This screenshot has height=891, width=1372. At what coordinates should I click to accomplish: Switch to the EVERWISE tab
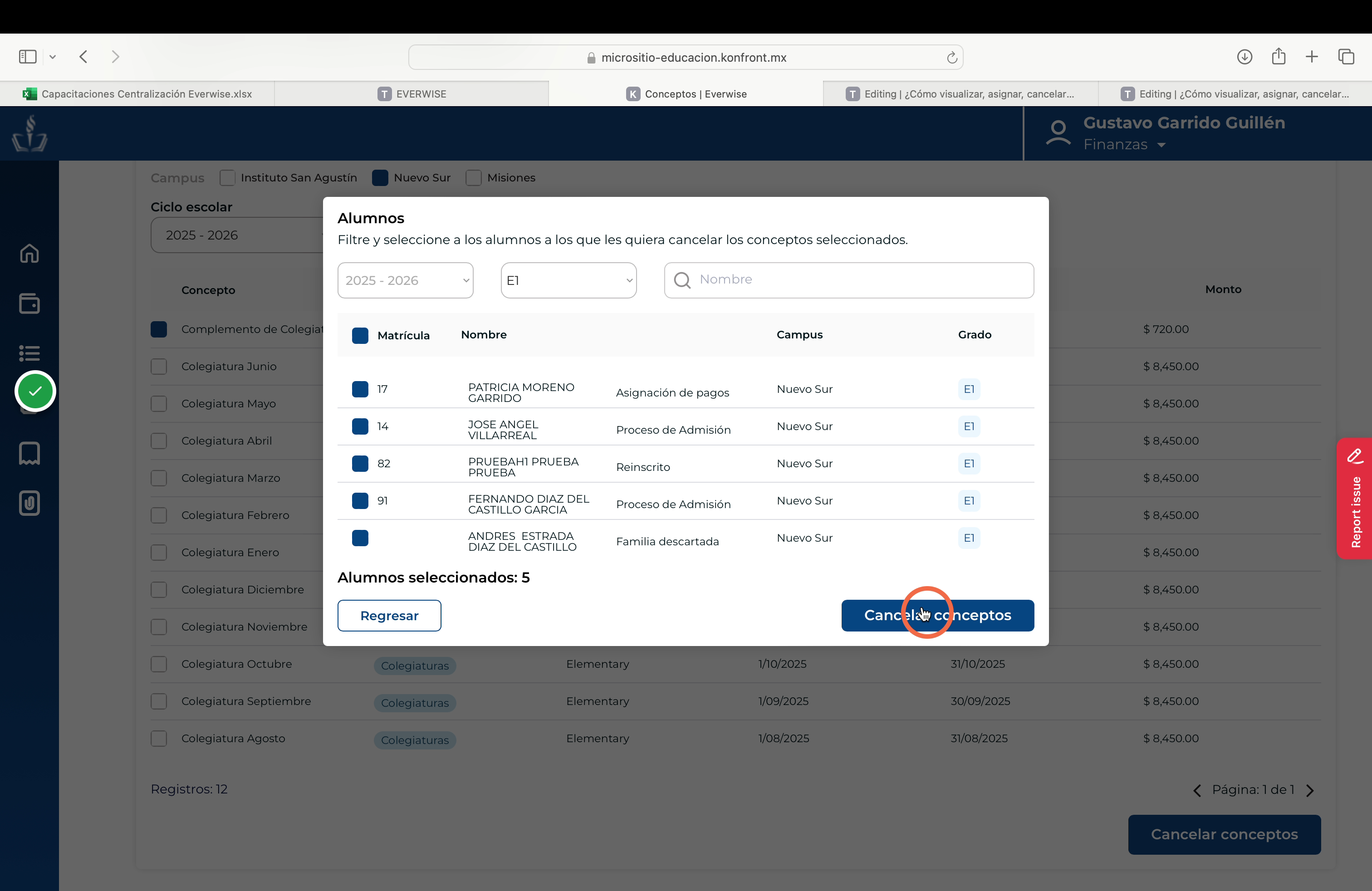click(x=412, y=94)
